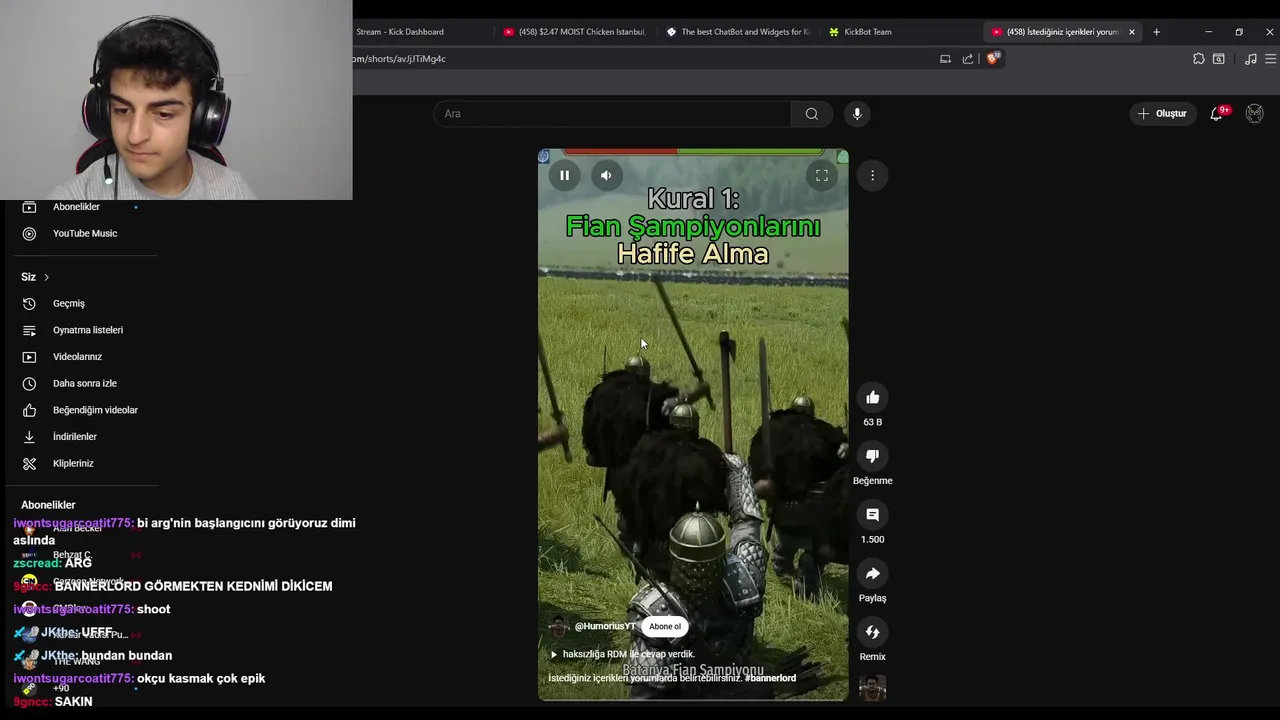This screenshot has width=1280, height=720.
Task: Share the short via Paylaş
Action: point(872,574)
